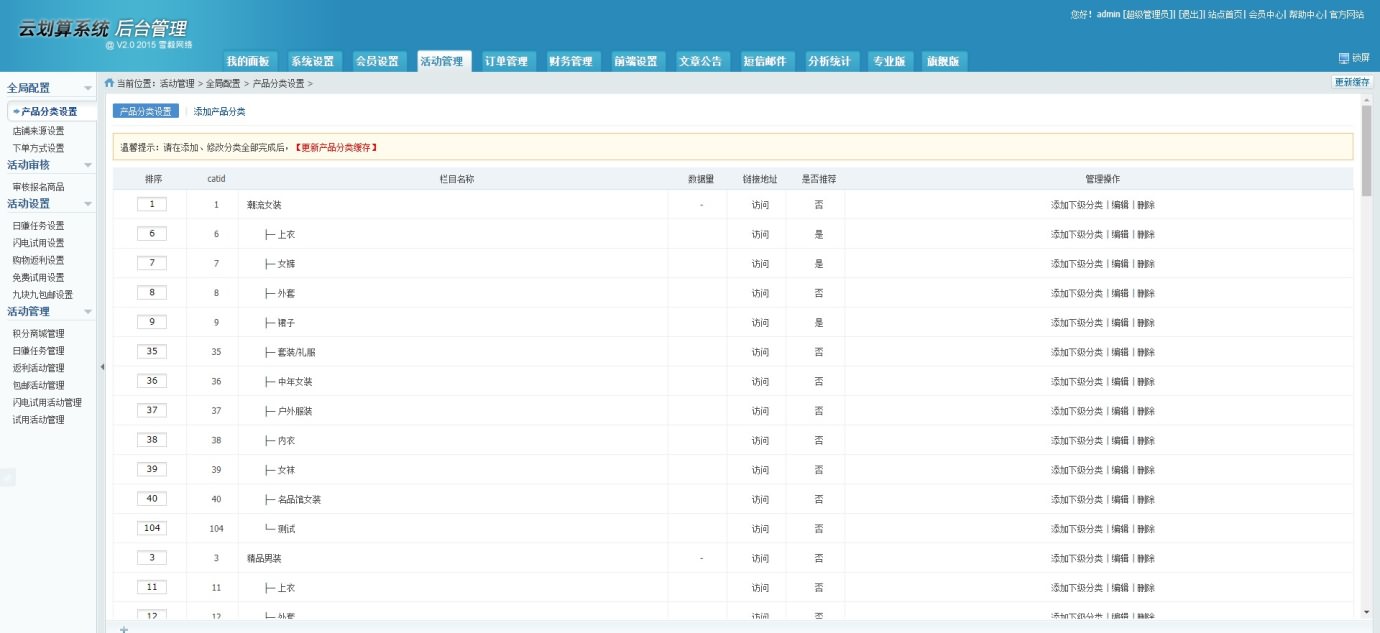
Task: Click the scrollbar down arrow
Action: point(1366,611)
